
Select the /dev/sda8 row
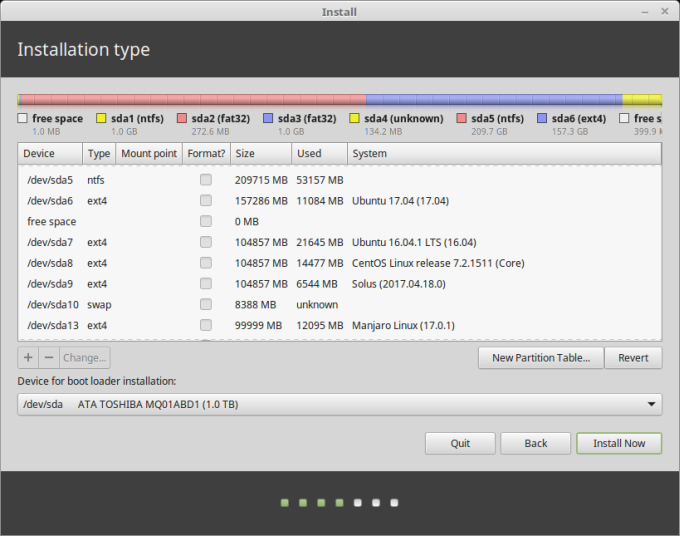340,263
